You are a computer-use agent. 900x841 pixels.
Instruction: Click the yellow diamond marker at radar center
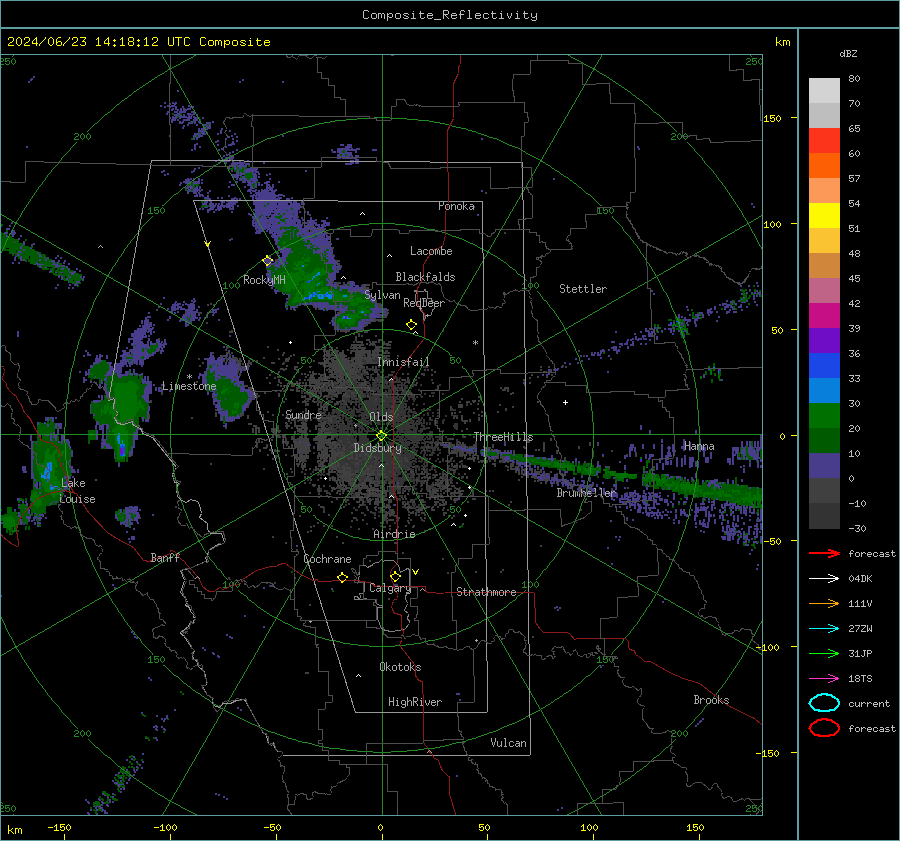point(382,436)
